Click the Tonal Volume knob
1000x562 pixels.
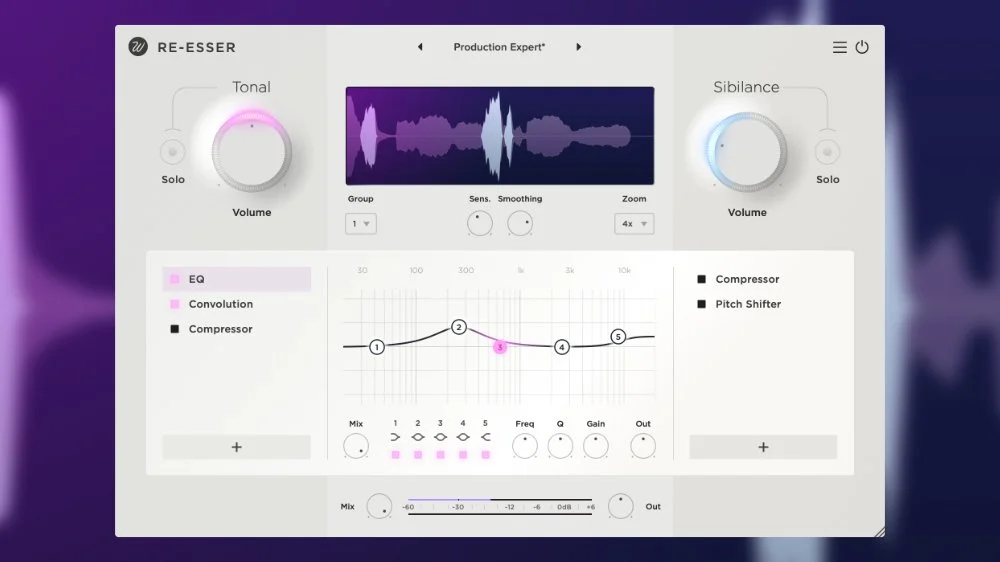click(251, 152)
